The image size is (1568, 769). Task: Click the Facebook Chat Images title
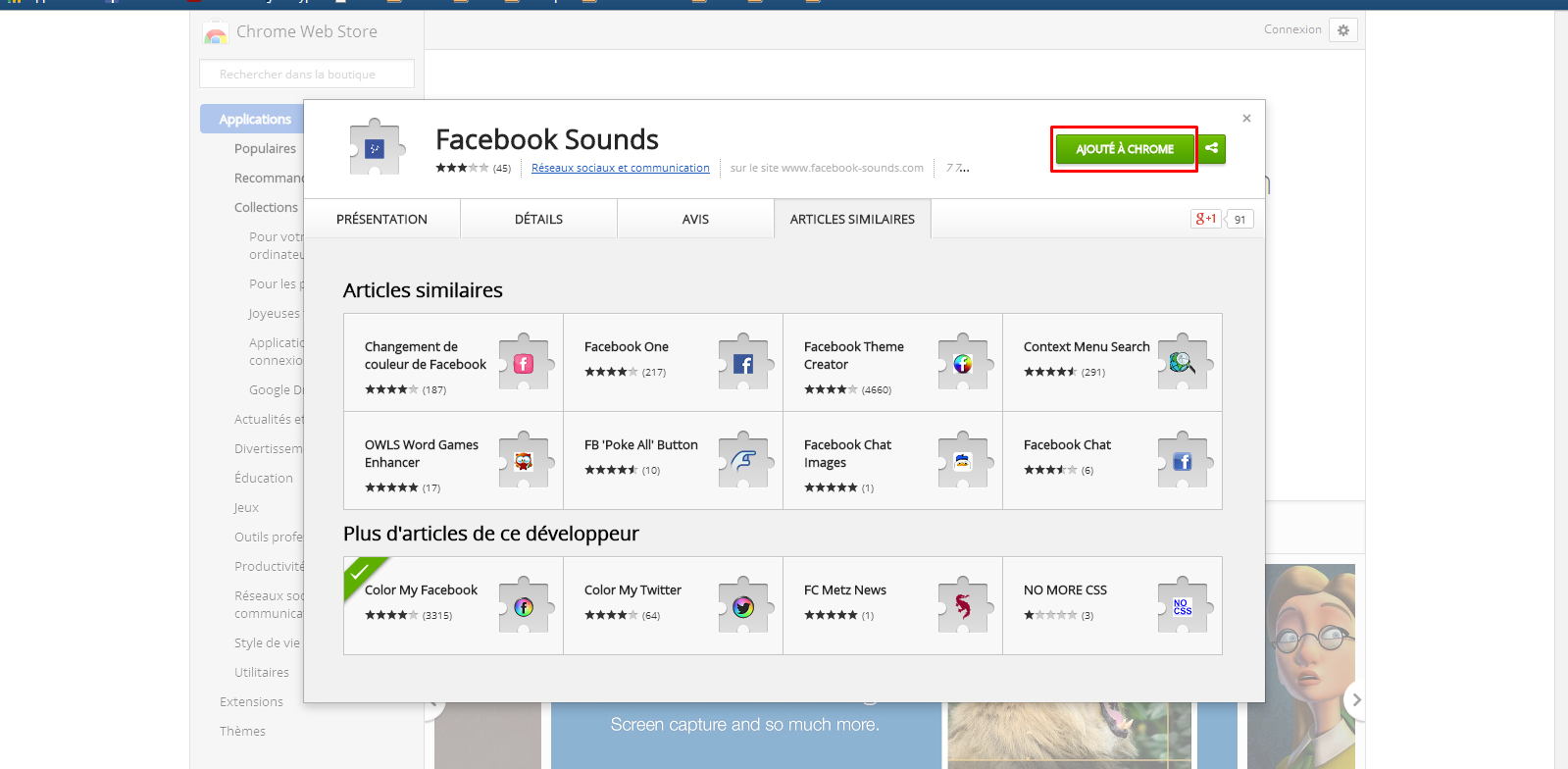point(847,453)
